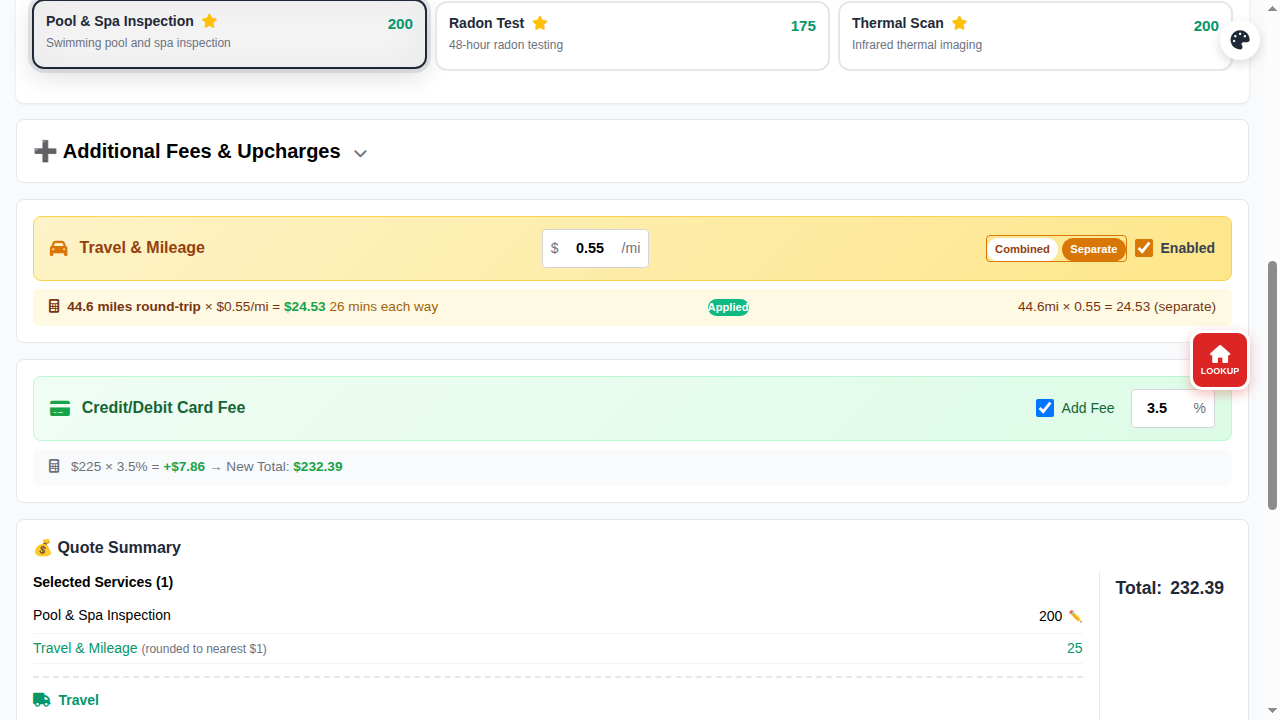Click pencil icon to edit Pool & Spa price

[1075, 616]
